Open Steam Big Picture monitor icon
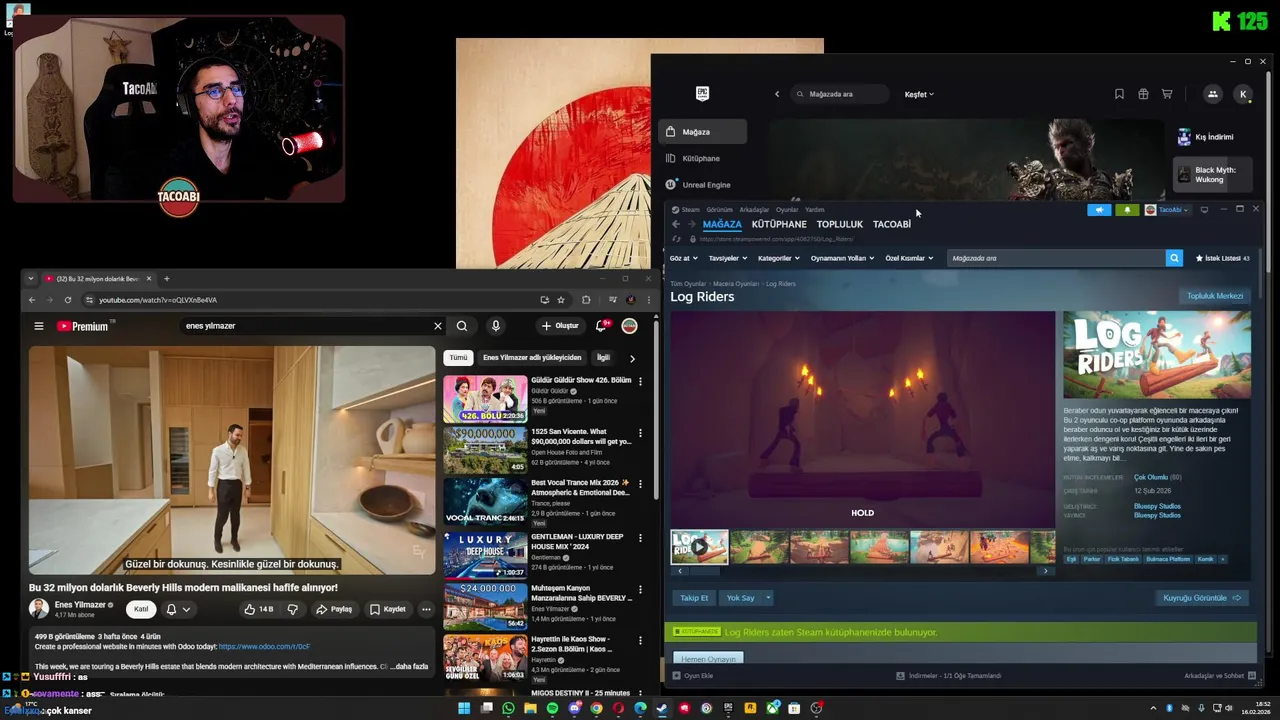Image resolution: width=1280 pixels, height=720 pixels. (x=1204, y=210)
